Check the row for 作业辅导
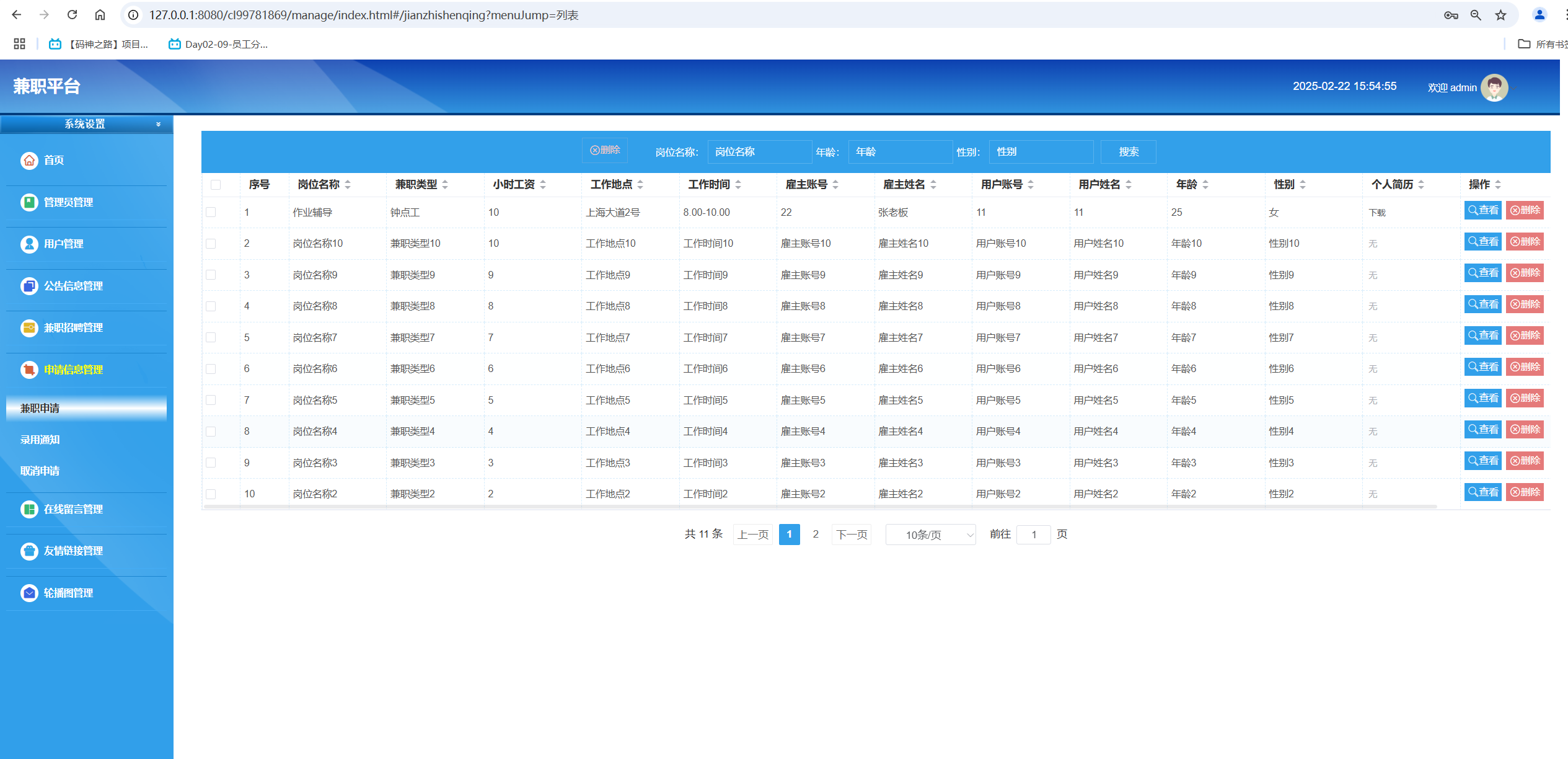 coord(211,212)
